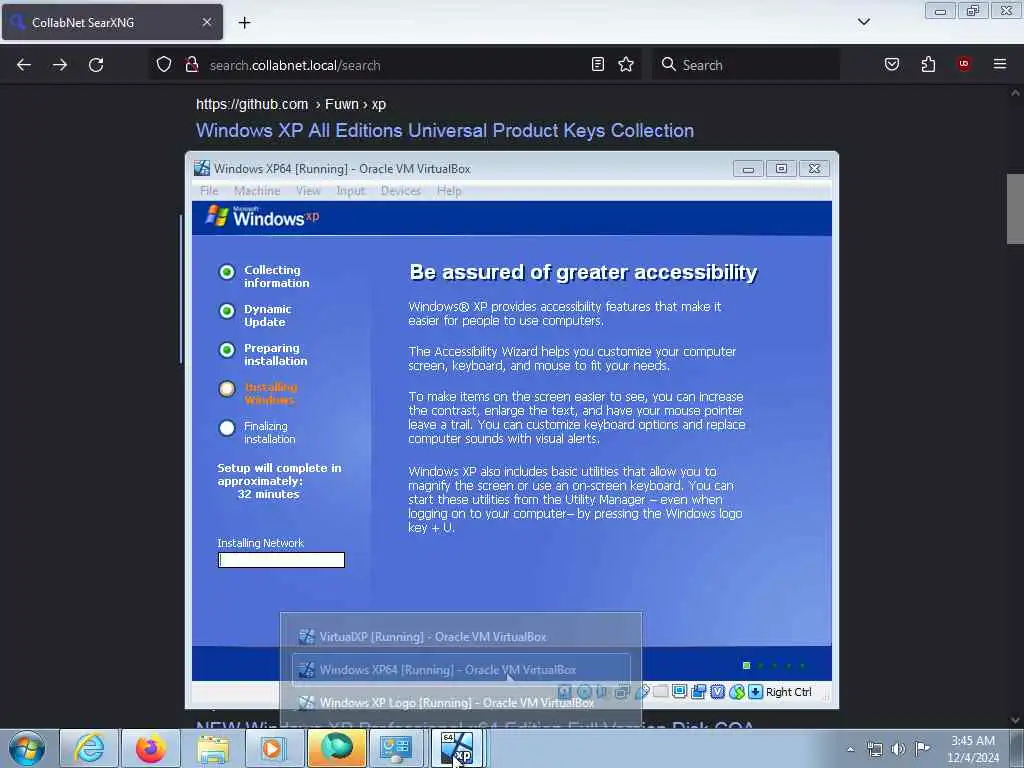1024x768 pixels.
Task: Click the green circular app taskbar icon
Action: 336,748
